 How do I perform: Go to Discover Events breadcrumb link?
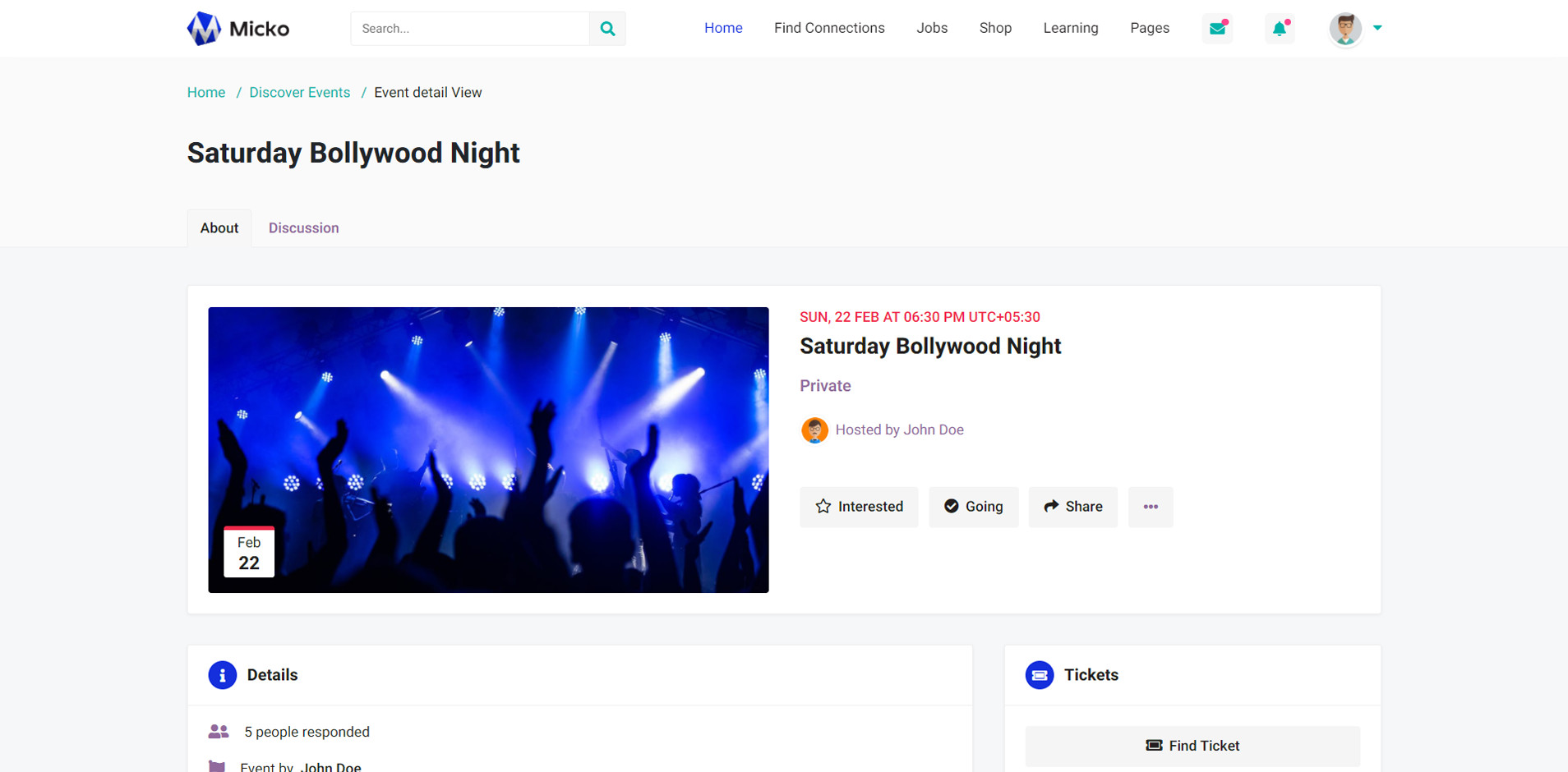pyautogui.click(x=299, y=93)
